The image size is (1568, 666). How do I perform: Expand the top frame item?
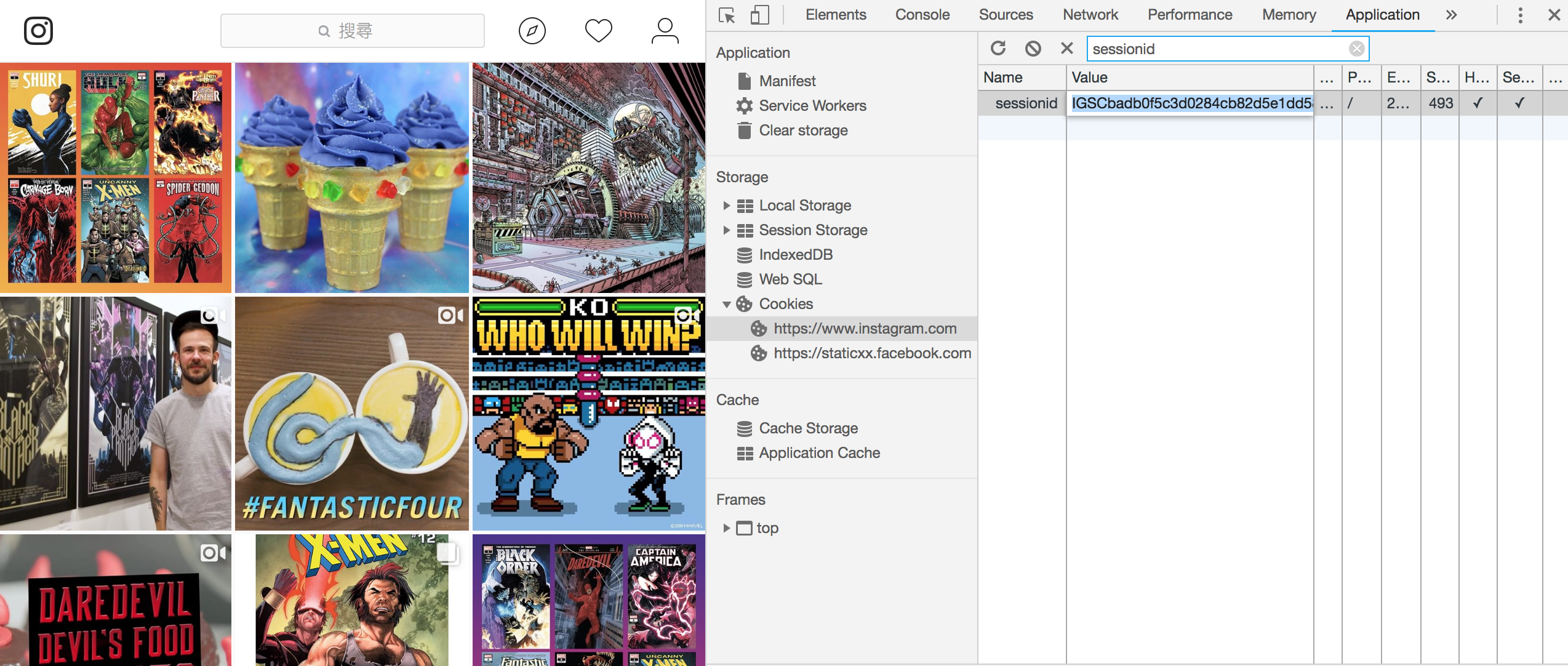pos(726,528)
